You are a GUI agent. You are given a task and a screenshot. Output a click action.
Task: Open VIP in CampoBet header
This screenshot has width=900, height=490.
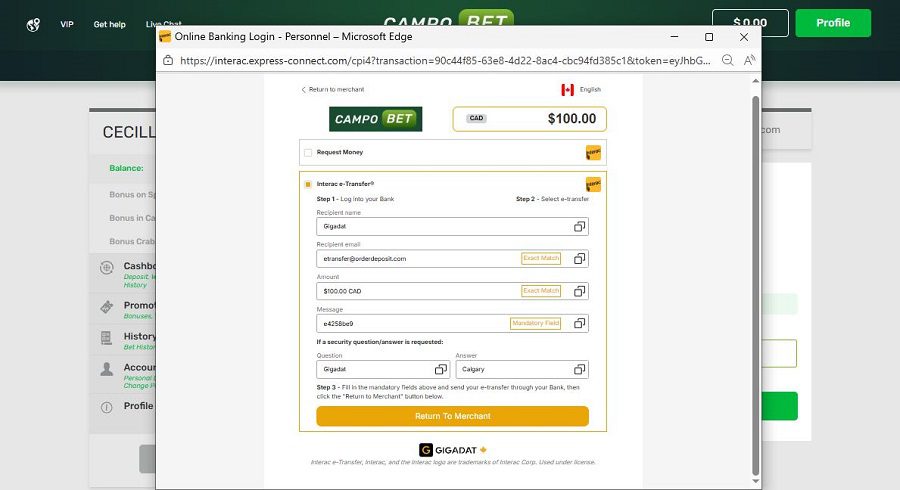[67, 24]
